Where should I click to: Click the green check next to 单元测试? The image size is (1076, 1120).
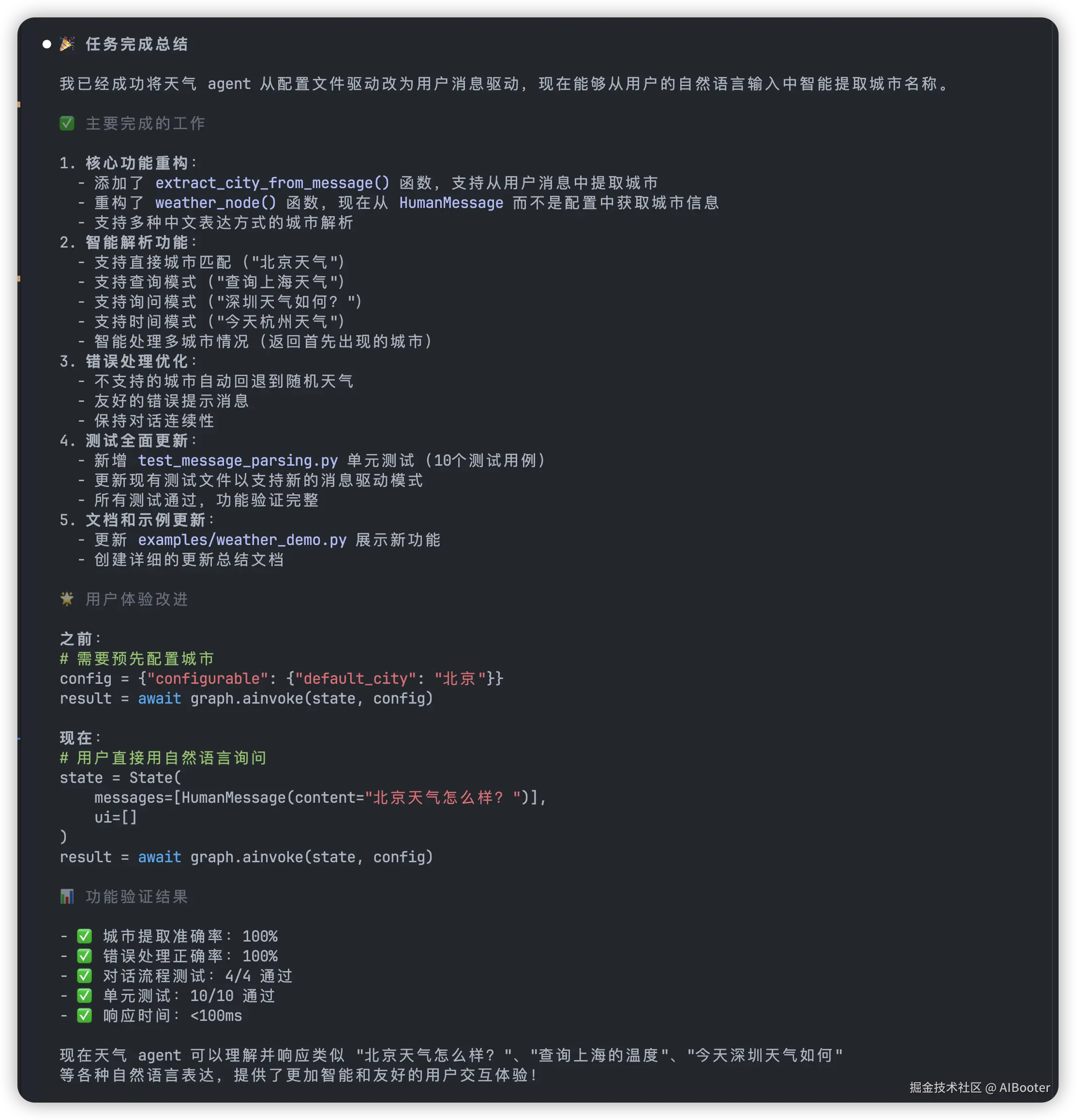(85, 996)
